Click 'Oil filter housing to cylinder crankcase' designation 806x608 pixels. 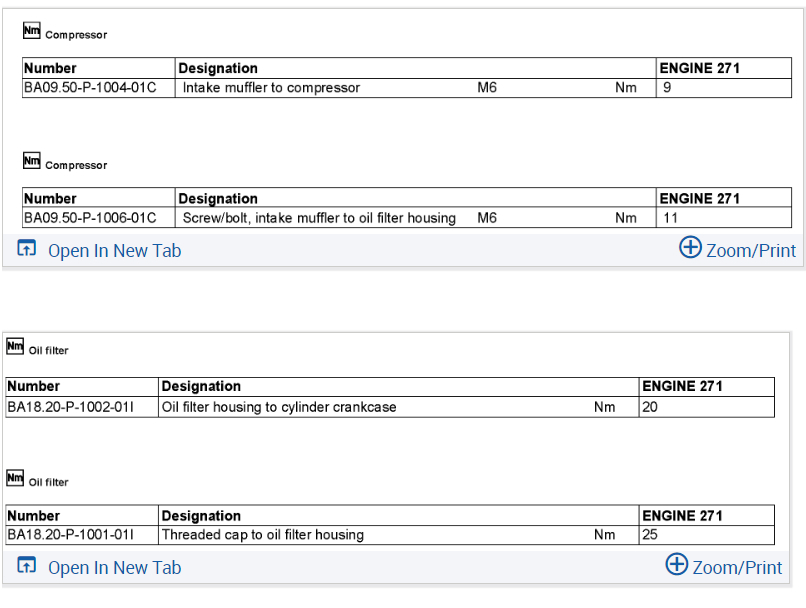(x=279, y=407)
